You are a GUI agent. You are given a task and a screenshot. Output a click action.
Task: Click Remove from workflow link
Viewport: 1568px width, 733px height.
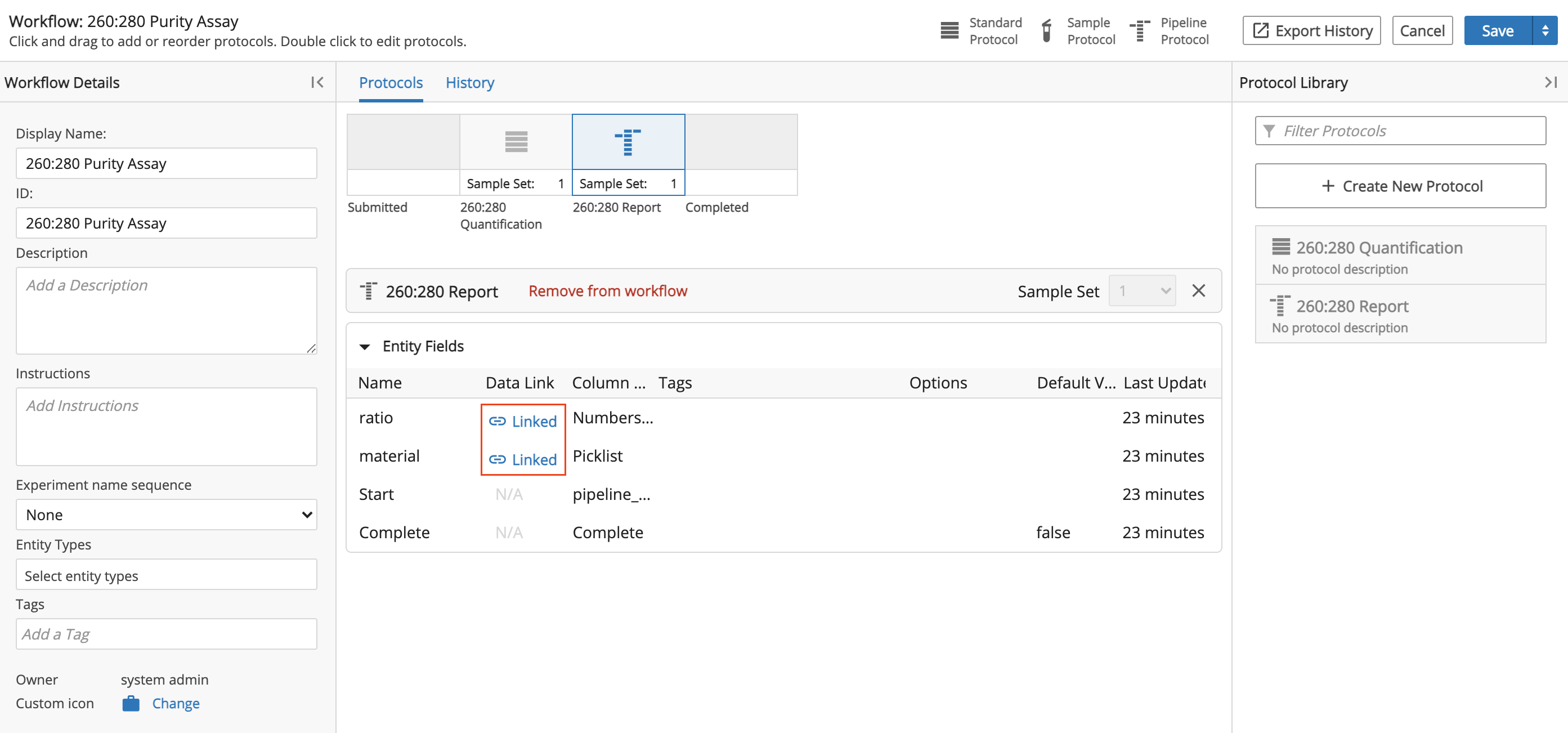point(607,291)
